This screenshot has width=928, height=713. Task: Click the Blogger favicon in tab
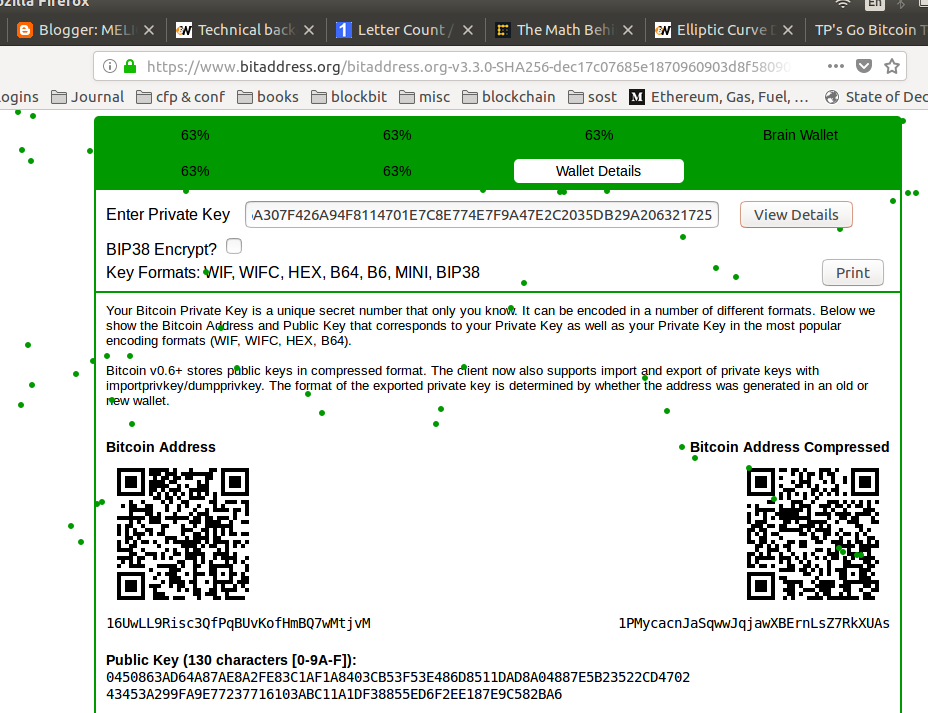25,30
